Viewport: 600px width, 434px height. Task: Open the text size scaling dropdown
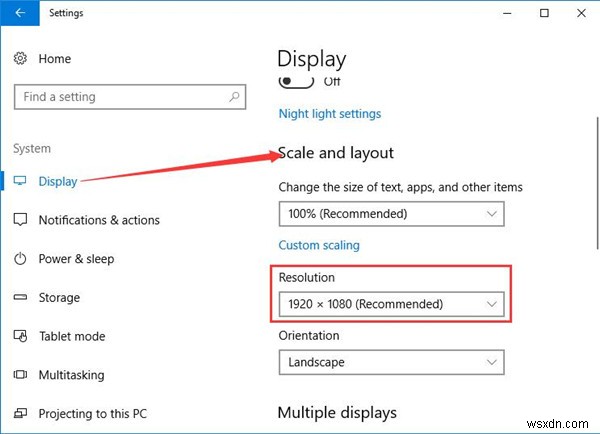point(391,214)
